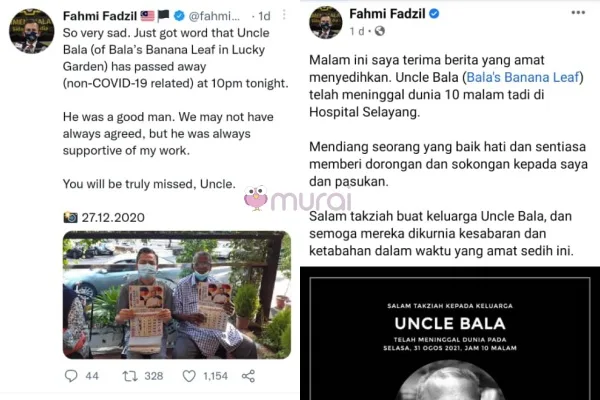
Task: Open the Uncle Bala condolence image
Action: pyautogui.click(x=450, y=333)
